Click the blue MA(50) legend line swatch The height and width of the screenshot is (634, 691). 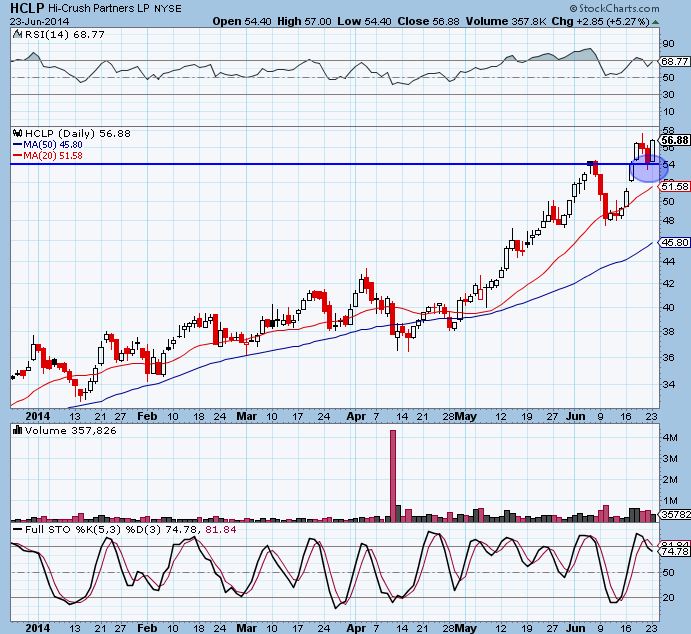17,145
